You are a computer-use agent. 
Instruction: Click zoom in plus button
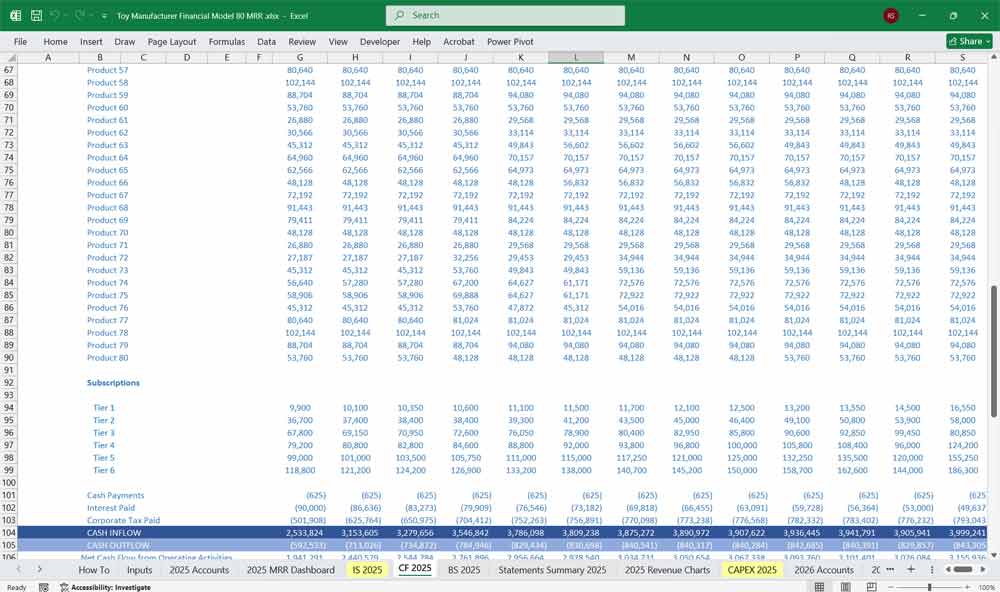[968, 587]
